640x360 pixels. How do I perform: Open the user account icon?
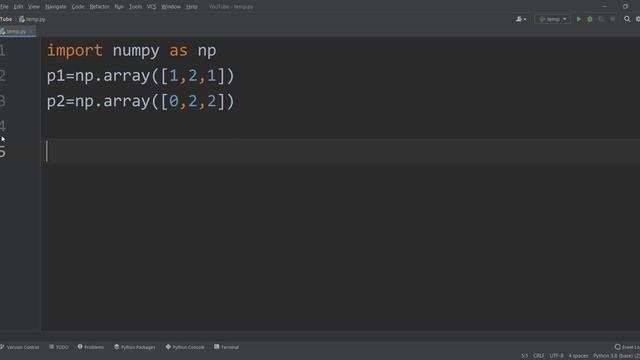(520, 19)
